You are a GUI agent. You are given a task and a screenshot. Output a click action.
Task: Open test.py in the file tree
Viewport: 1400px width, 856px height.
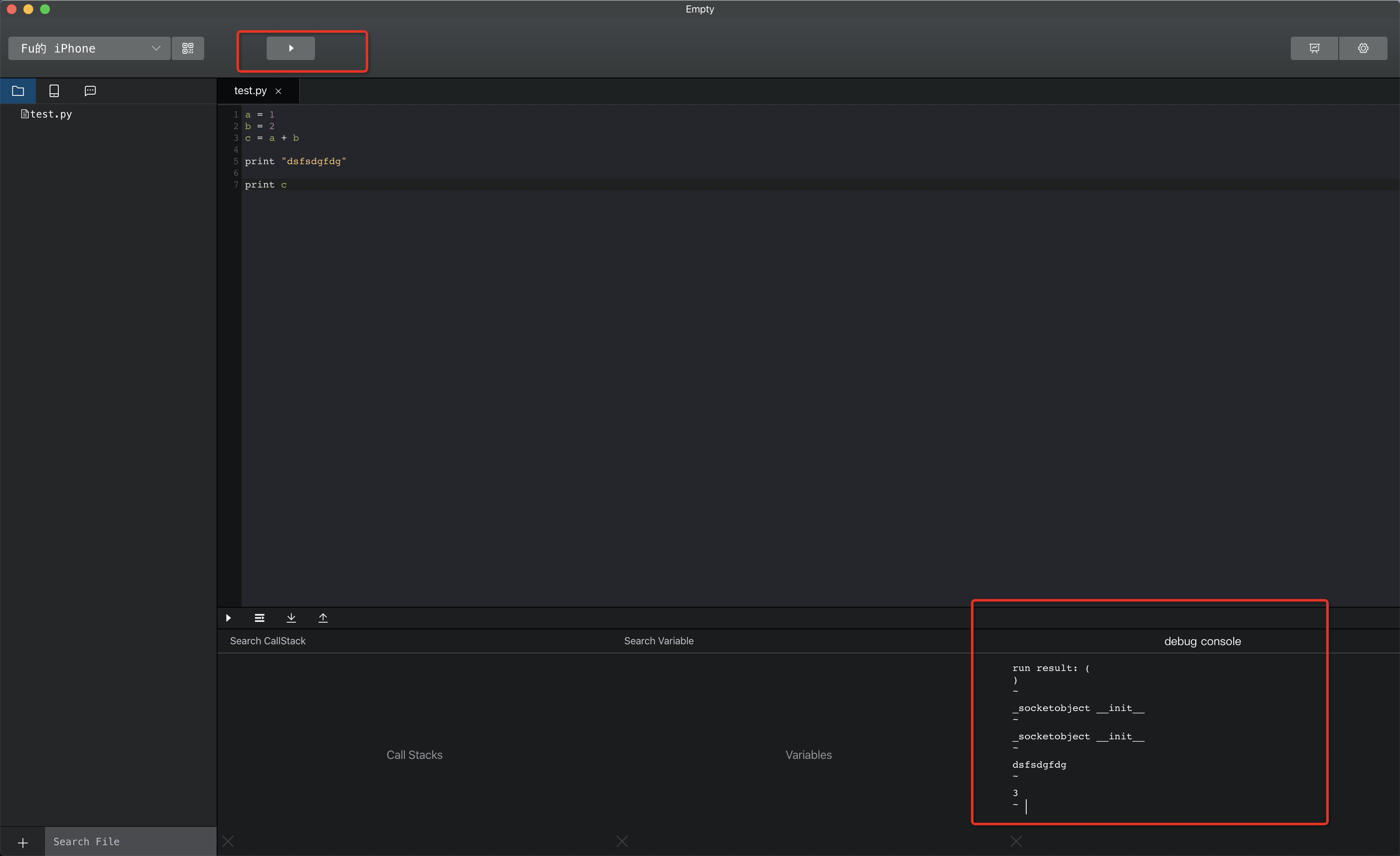tap(50, 114)
